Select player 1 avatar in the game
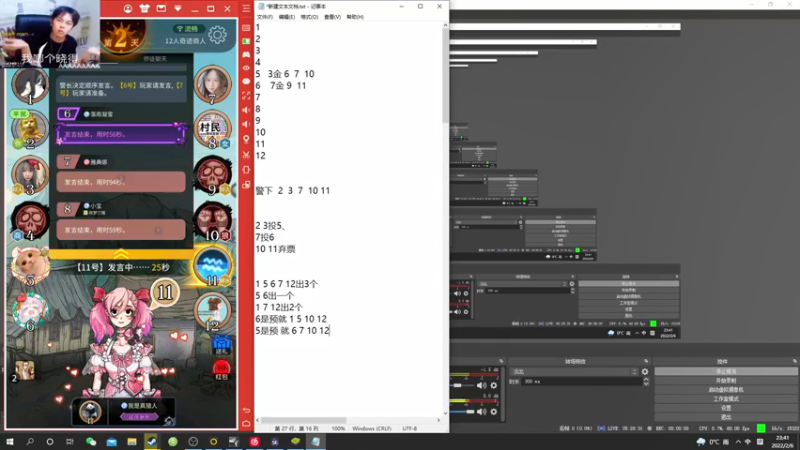 pyautogui.click(x=30, y=85)
